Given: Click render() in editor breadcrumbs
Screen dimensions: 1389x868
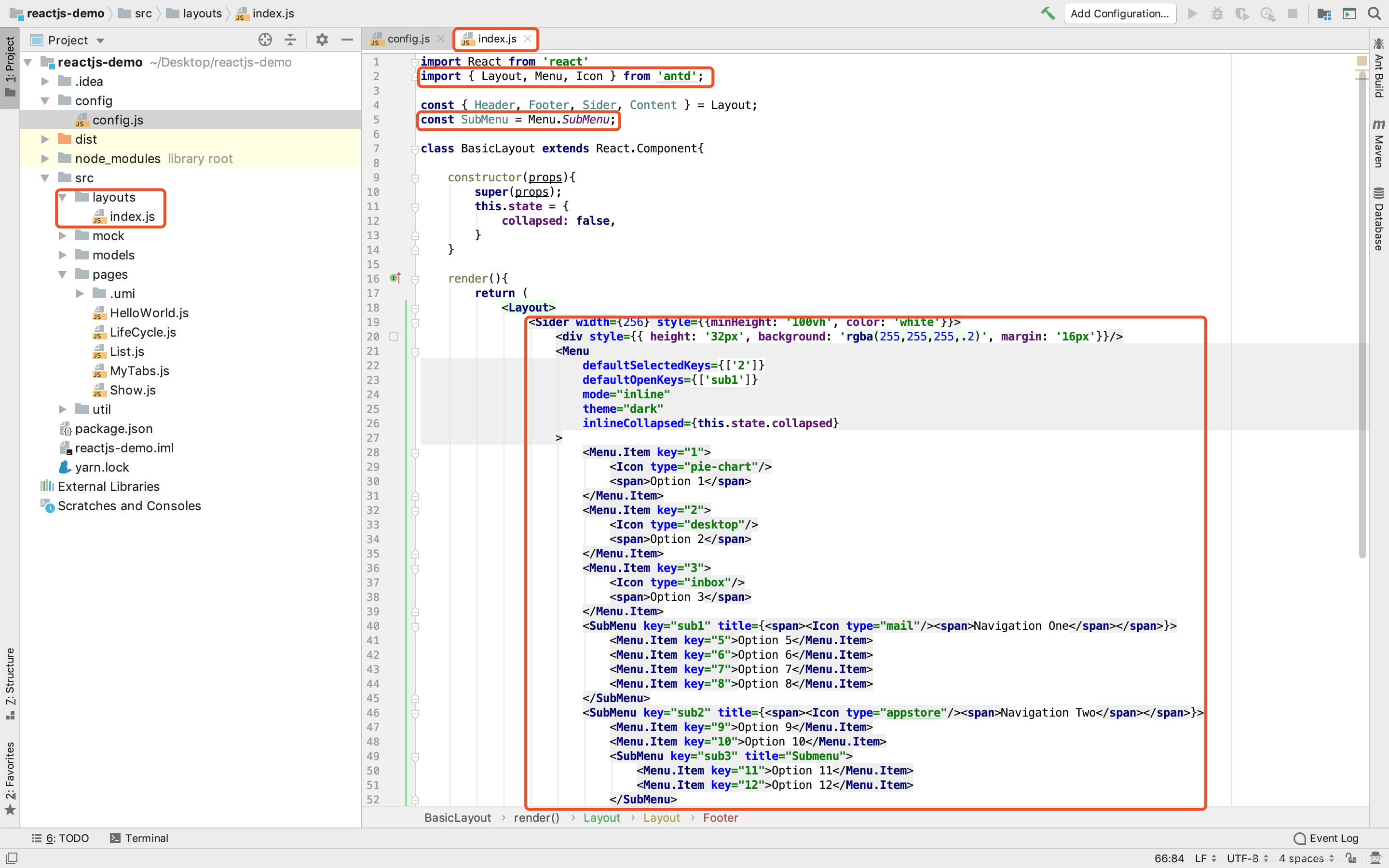Looking at the screenshot, I should point(536,817).
